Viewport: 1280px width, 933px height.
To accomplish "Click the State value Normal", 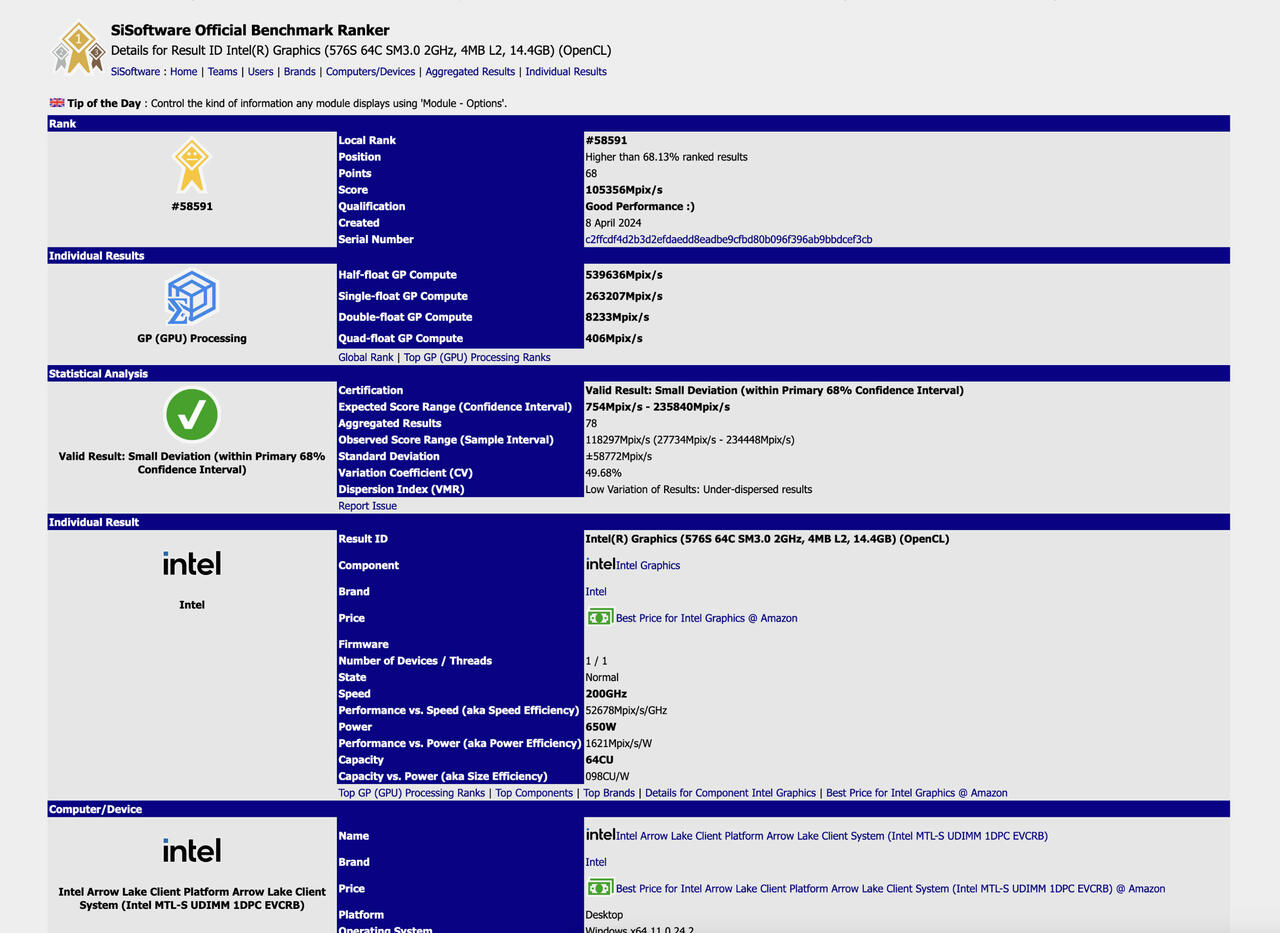I will point(602,677).
